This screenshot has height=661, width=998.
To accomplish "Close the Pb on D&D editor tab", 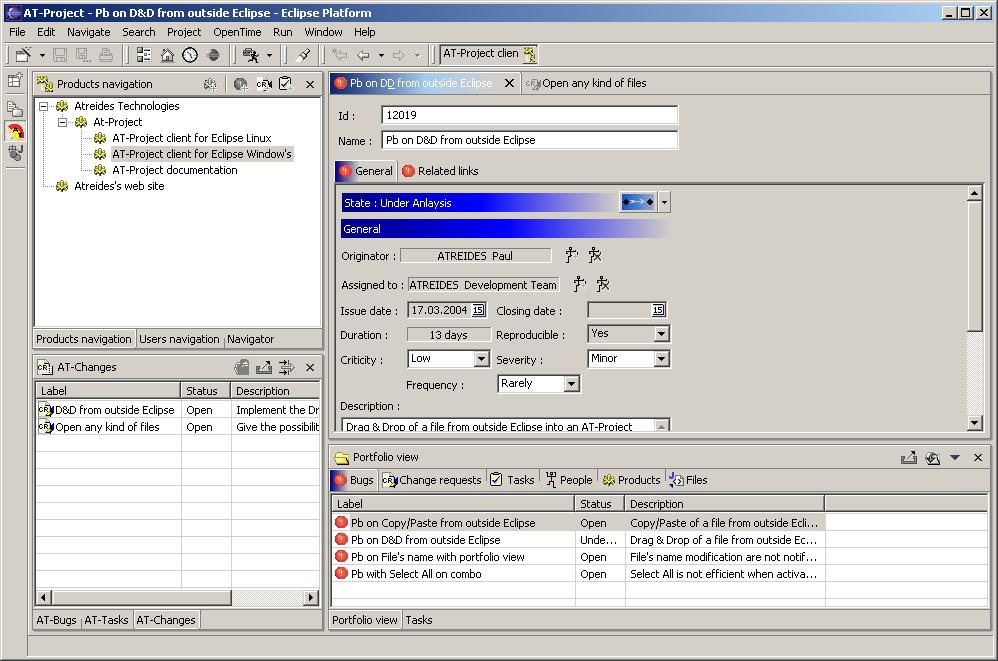I will pyautogui.click(x=509, y=83).
